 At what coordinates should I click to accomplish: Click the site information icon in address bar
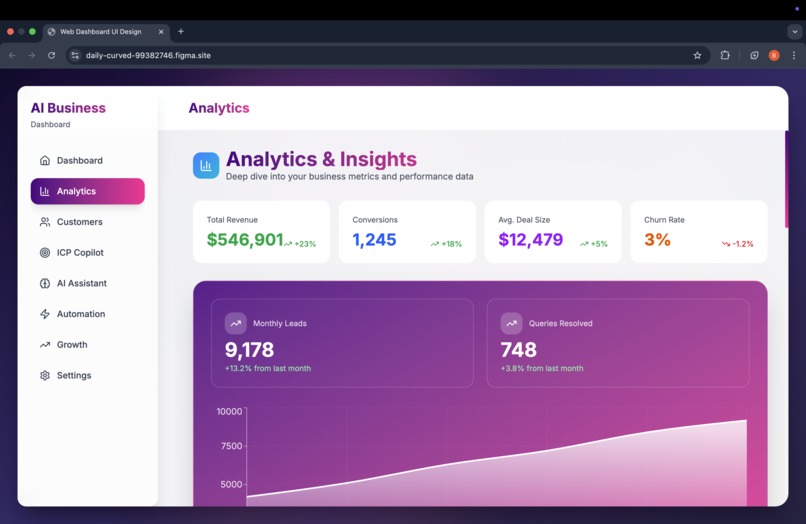pos(75,55)
